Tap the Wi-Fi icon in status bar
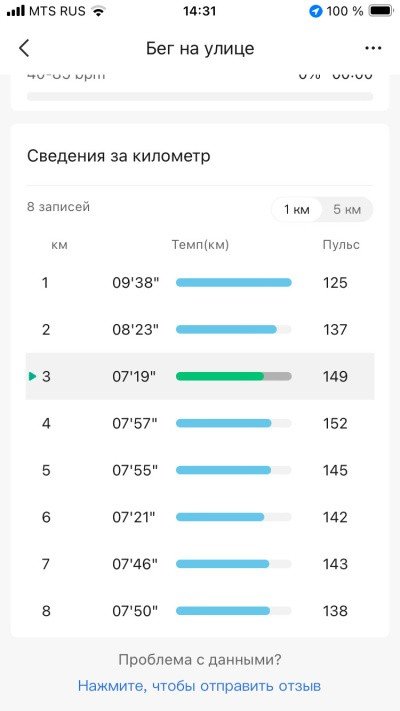The height and width of the screenshot is (711, 400). 98,11
